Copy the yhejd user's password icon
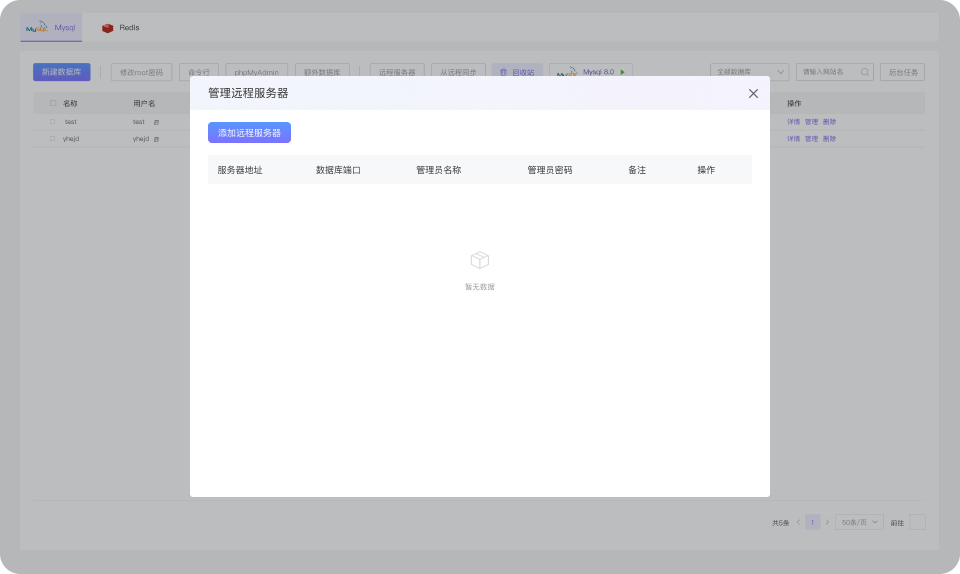The width and height of the screenshot is (960, 574). 156,140
